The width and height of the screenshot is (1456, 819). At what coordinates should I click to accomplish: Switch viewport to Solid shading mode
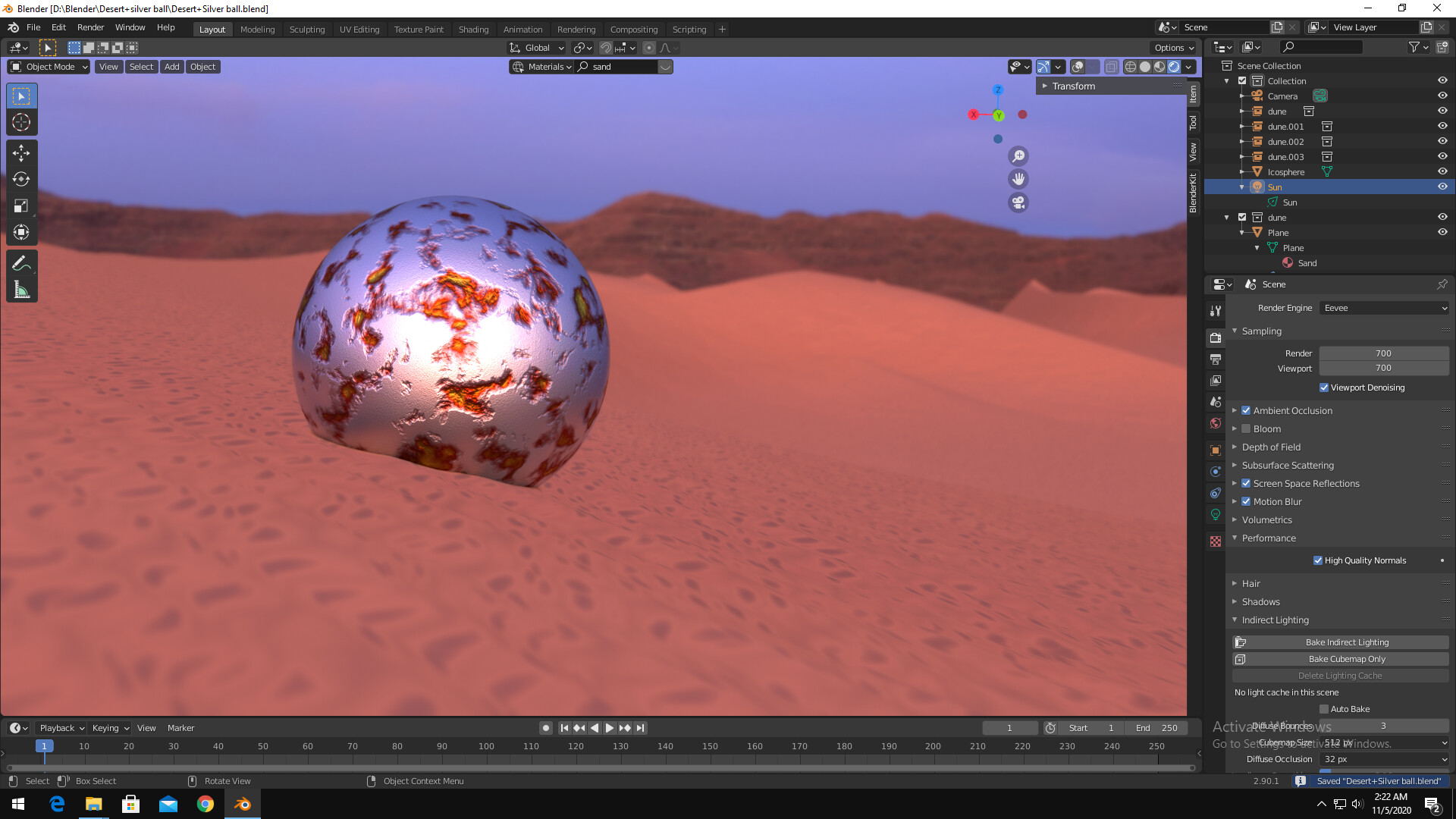pyautogui.click(x=1144, y=67)
